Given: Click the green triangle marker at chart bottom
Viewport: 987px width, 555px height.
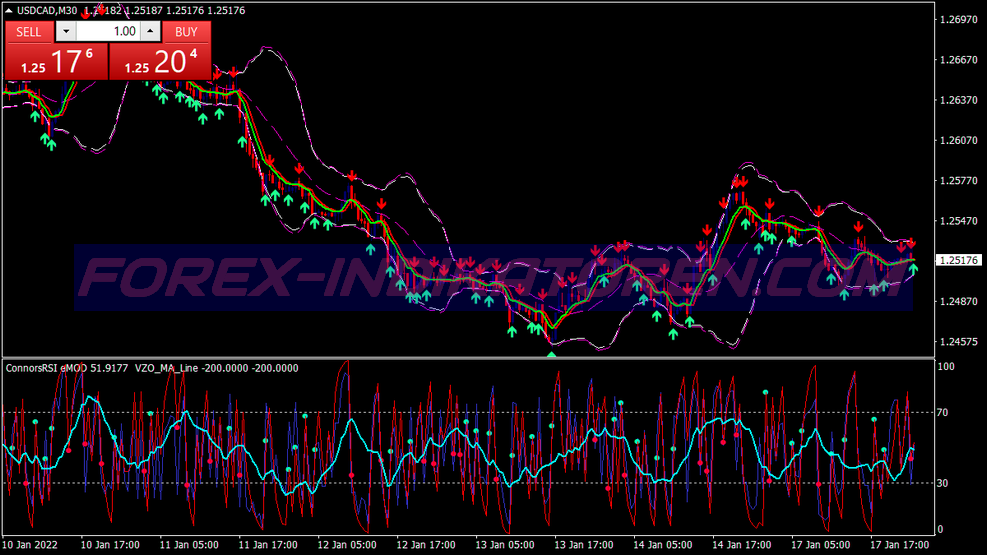Looking at the screenshot, I should [551, 356].
